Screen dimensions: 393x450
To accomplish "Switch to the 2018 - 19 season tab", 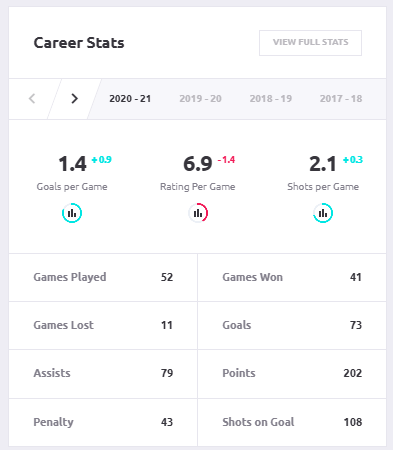I will click(271, 99).
